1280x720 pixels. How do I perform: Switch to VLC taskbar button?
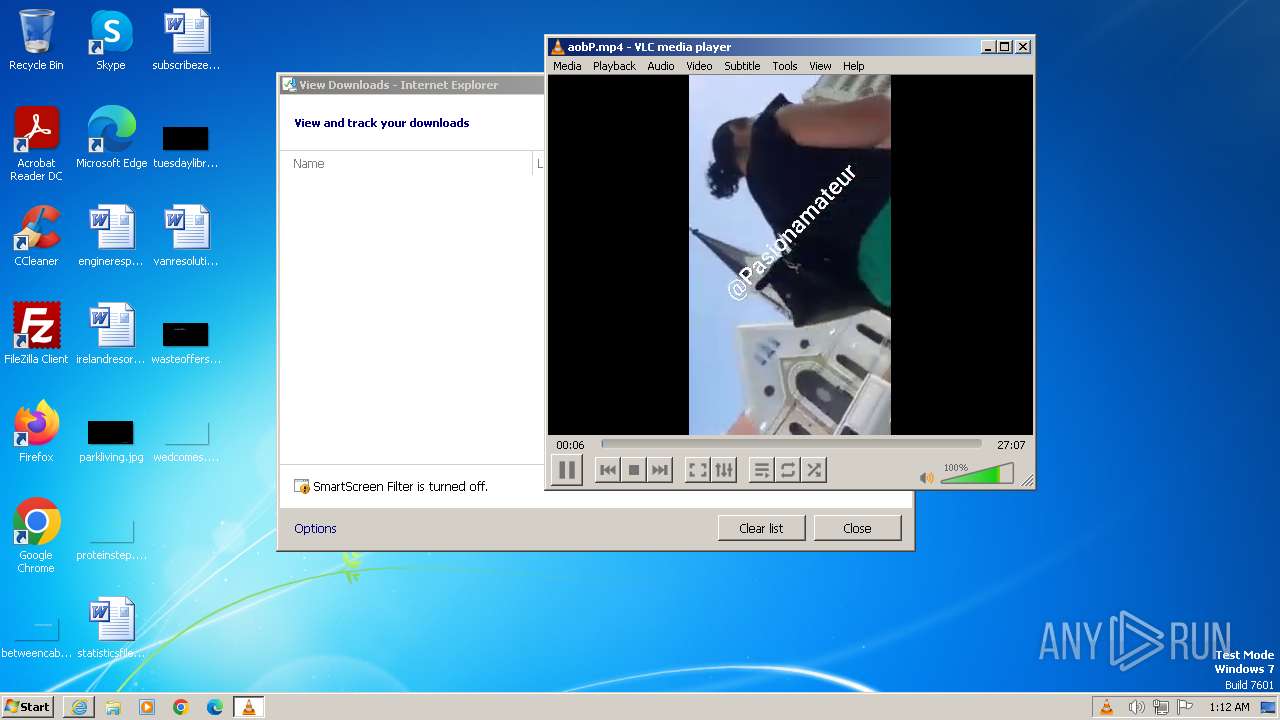click(x=249, y=707)
